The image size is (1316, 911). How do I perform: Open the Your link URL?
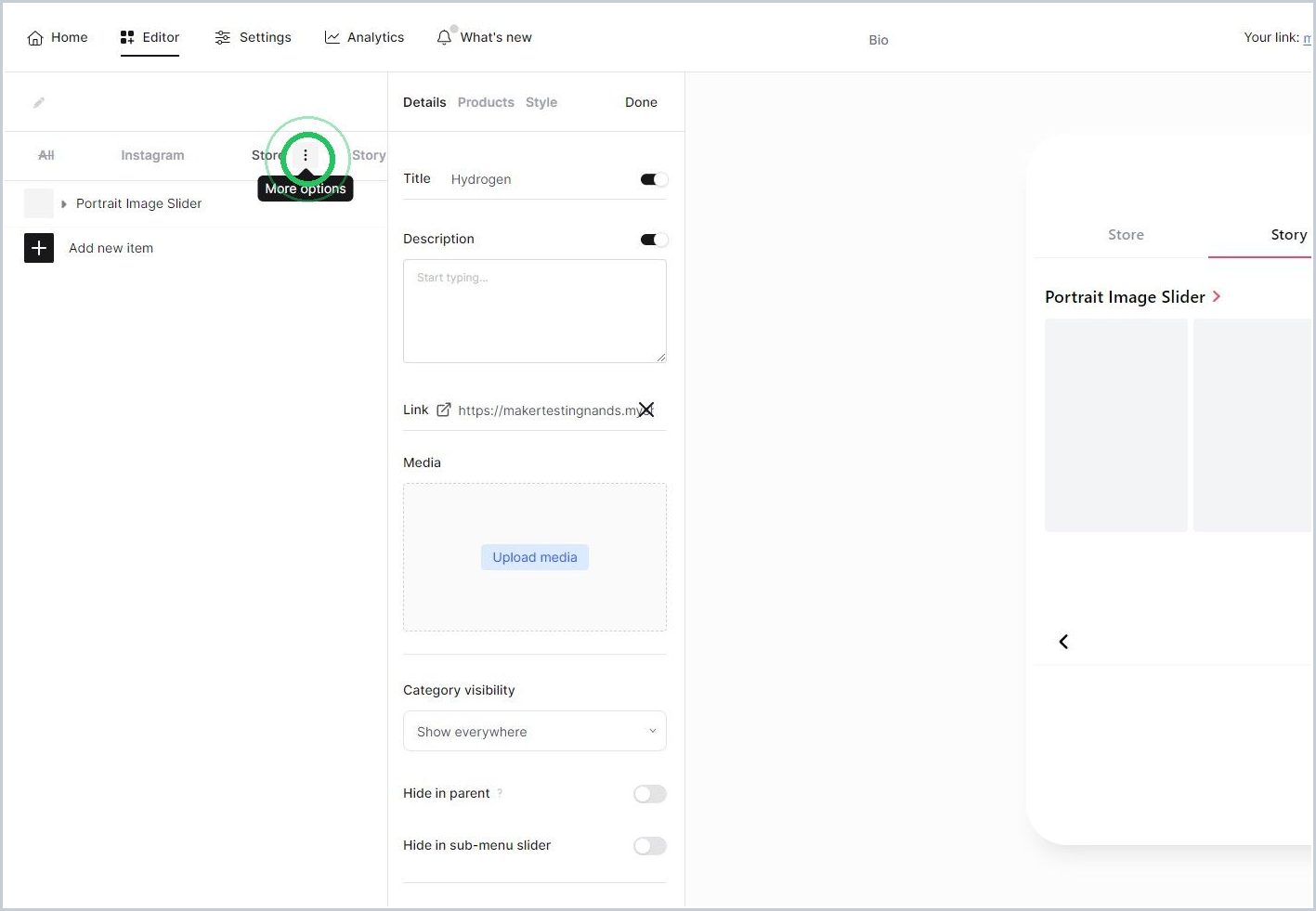pos(1307,38)
